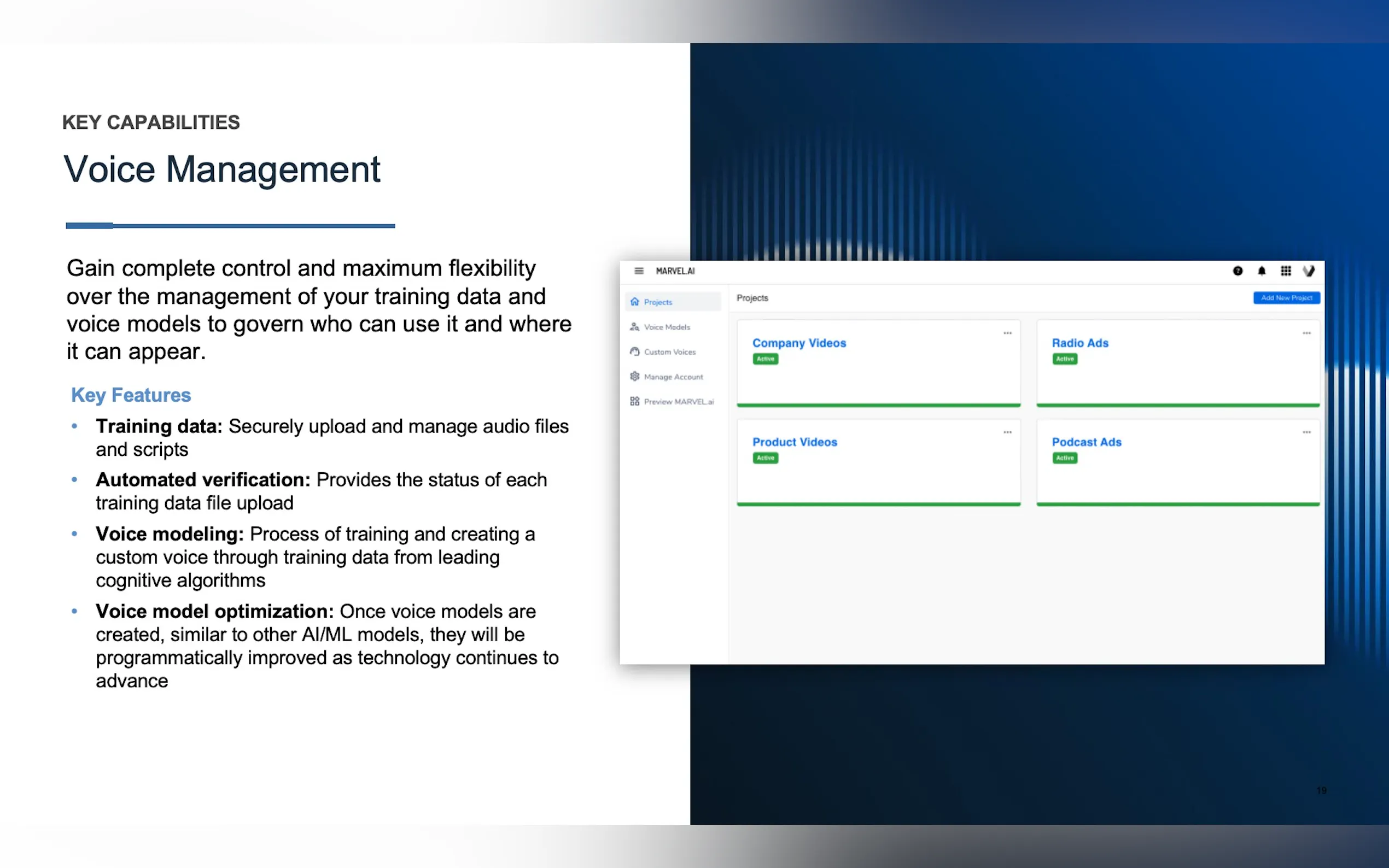This screenshot has height=868, width=1389.
Task: Expand options menu on Company Videos card
Action: click(1007, 333)
